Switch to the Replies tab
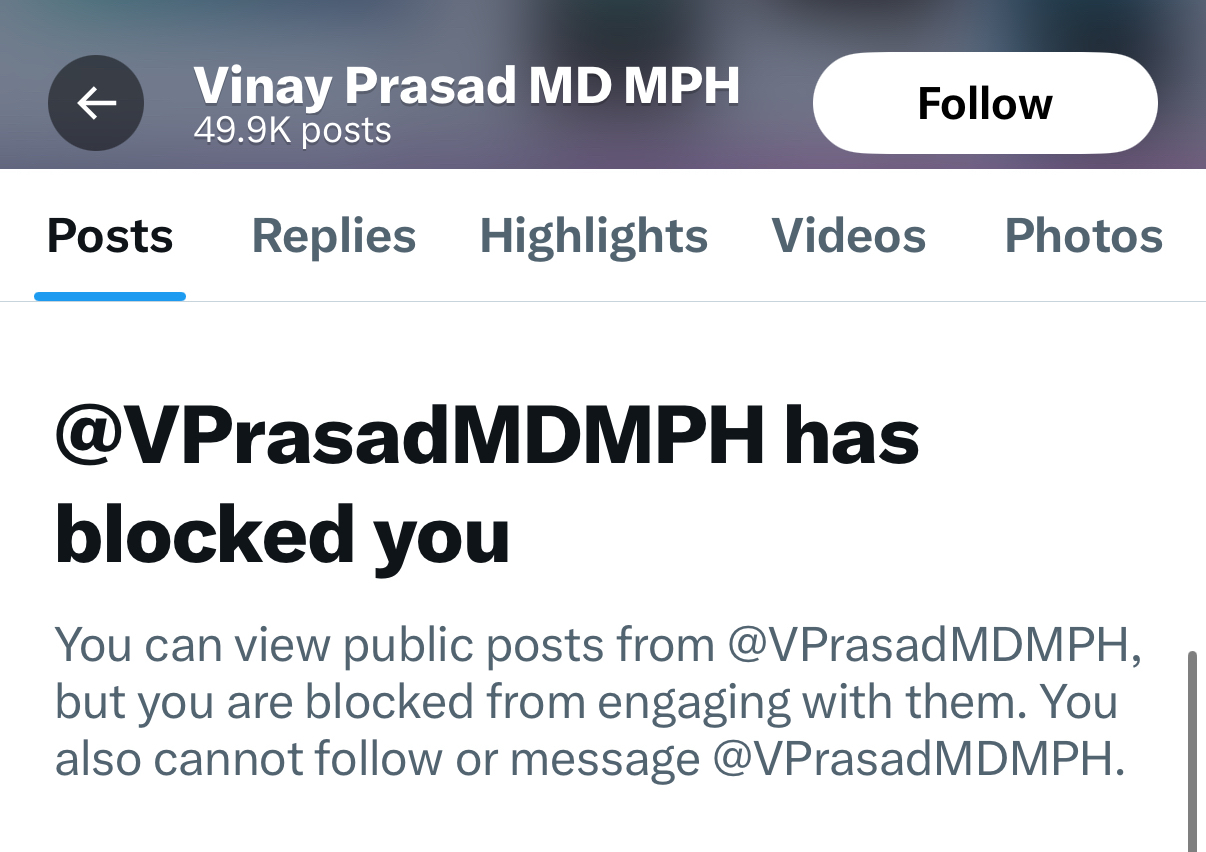 pos(334,237)
